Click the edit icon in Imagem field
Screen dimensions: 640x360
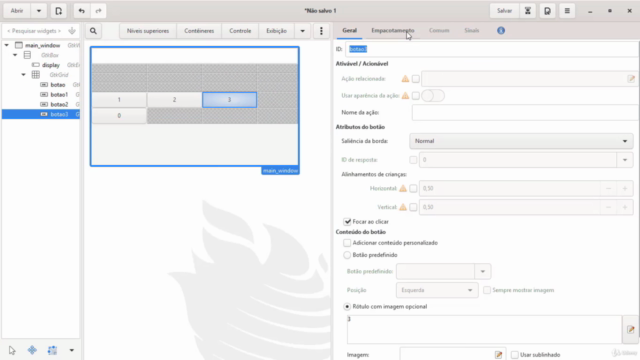[x=498, y=355]
